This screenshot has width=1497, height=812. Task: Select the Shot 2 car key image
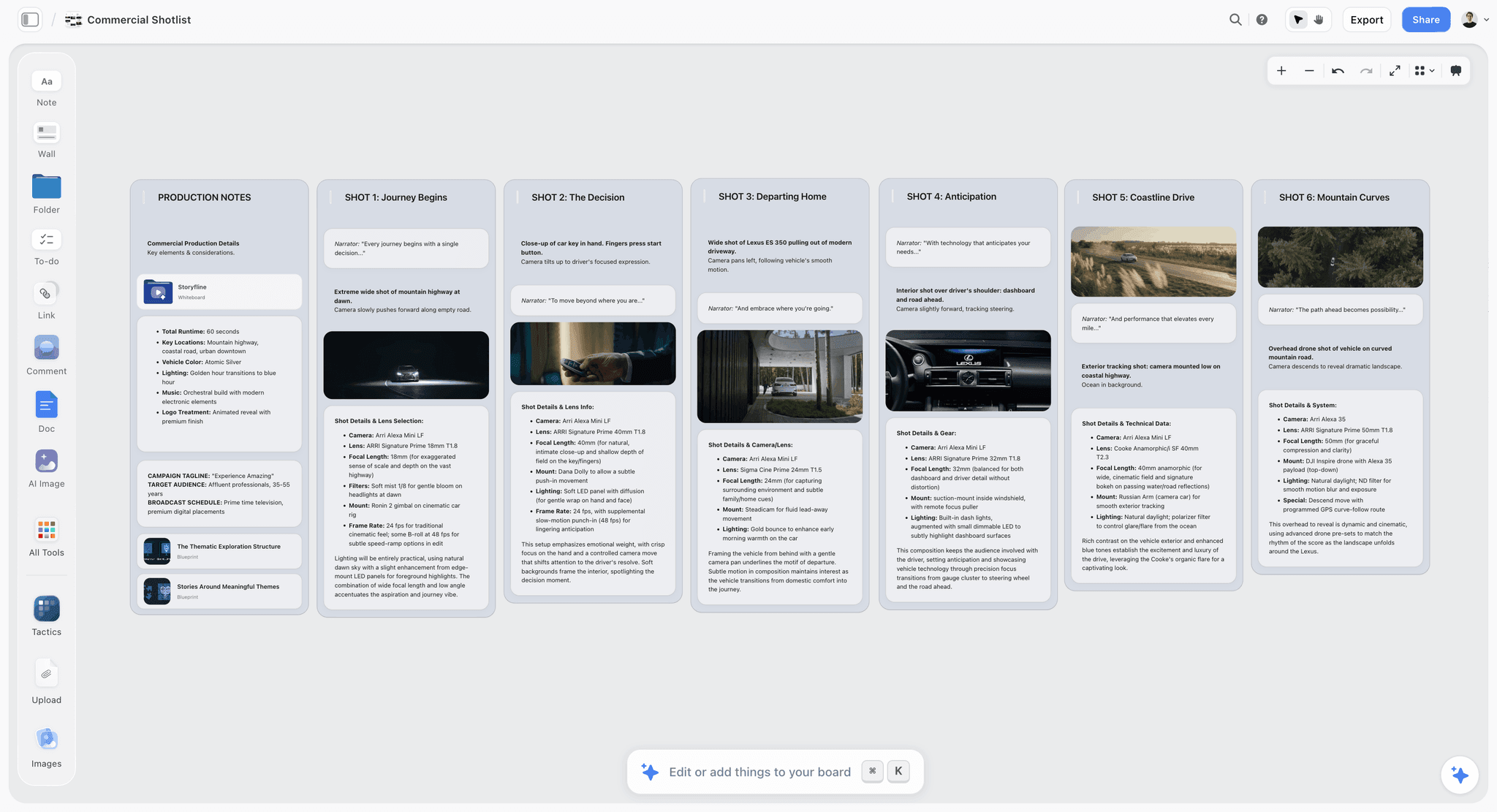pos(593,354)
